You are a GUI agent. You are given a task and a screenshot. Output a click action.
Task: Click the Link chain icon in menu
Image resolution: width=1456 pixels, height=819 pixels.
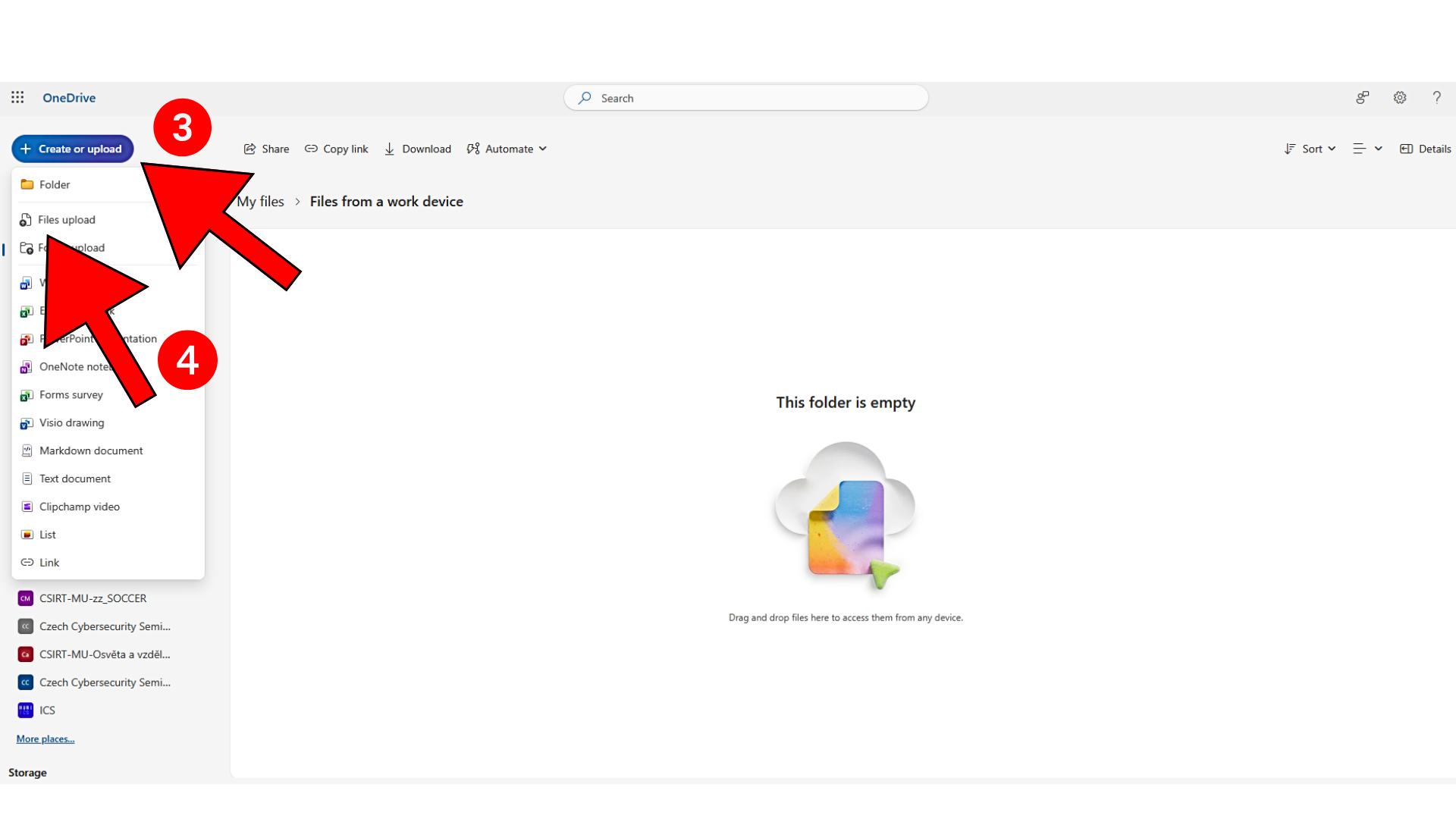27,563
